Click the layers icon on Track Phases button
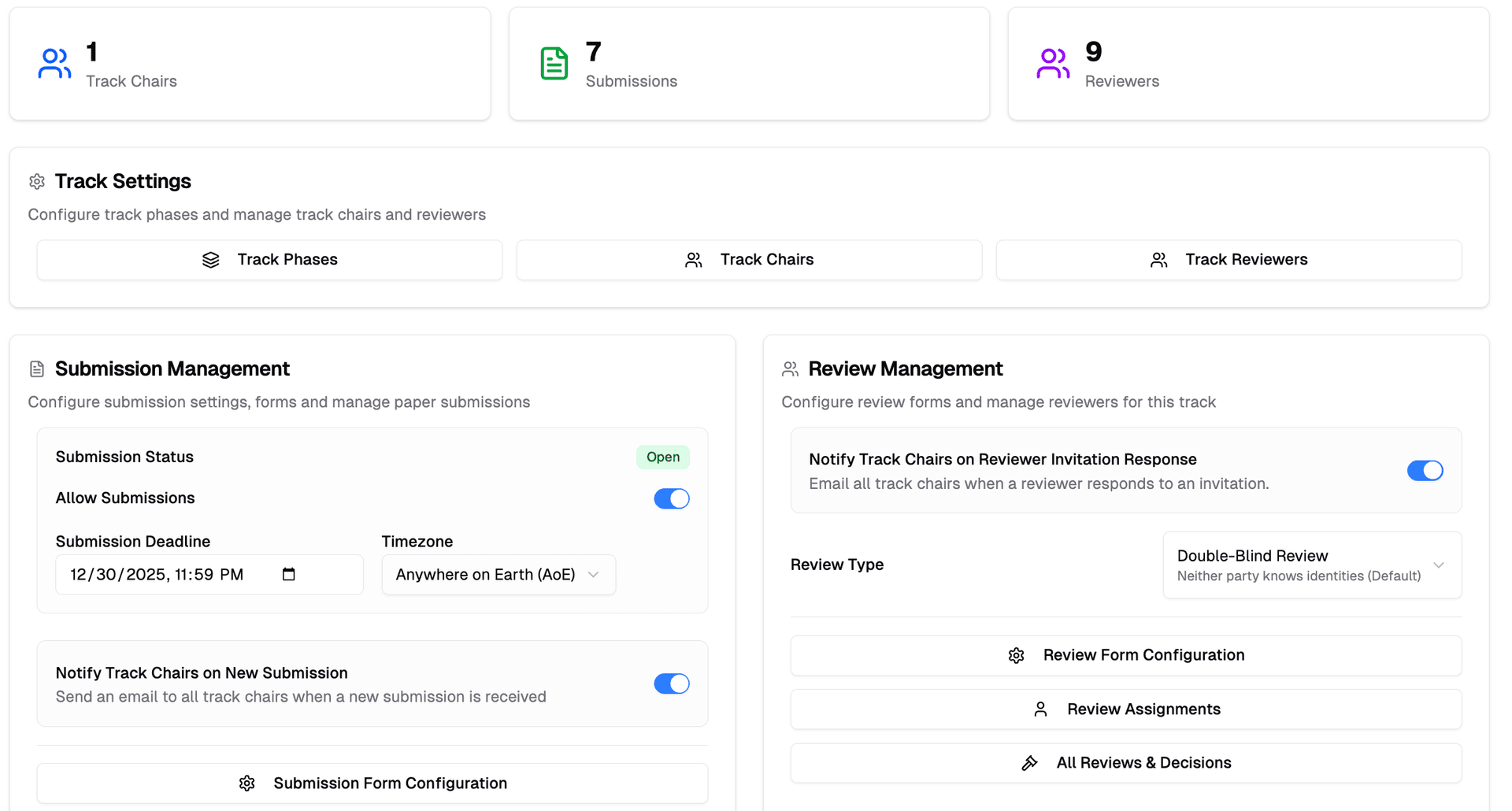This screenshot has height=811, width=1512. pyautogui.click(x=211, y=259)
